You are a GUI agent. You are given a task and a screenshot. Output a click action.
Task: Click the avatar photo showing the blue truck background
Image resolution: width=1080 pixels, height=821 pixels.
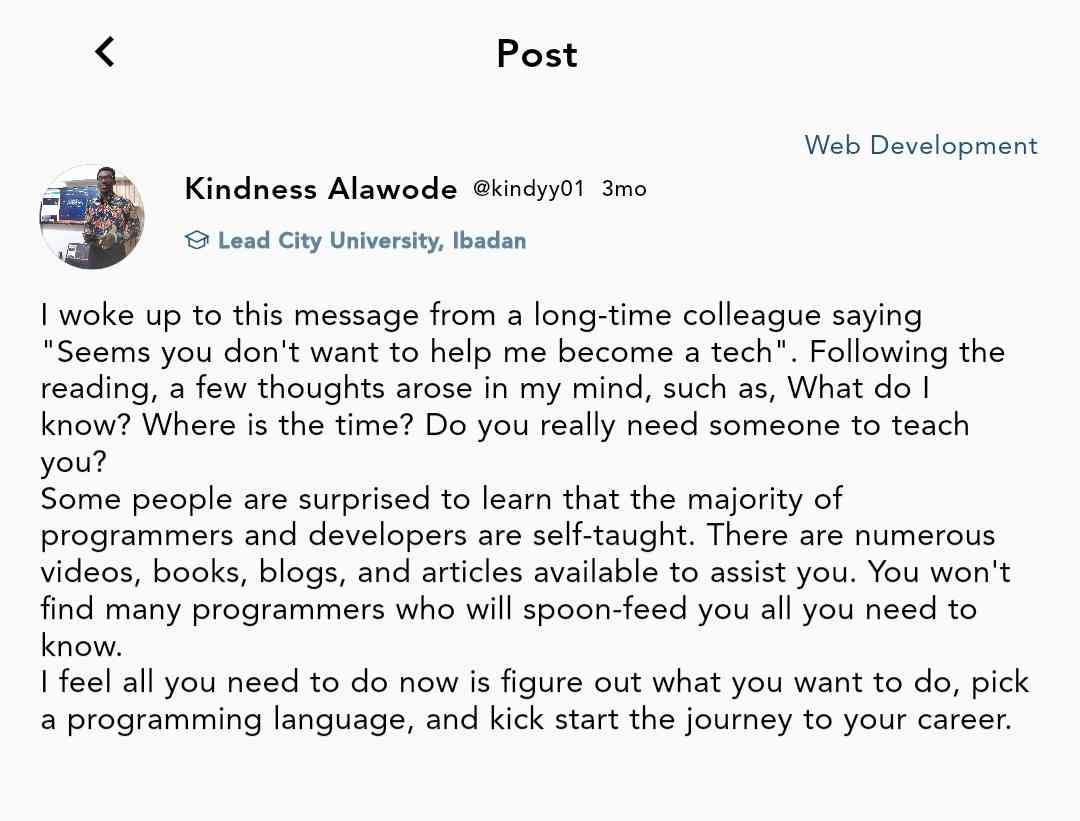[x=91, y=216]
